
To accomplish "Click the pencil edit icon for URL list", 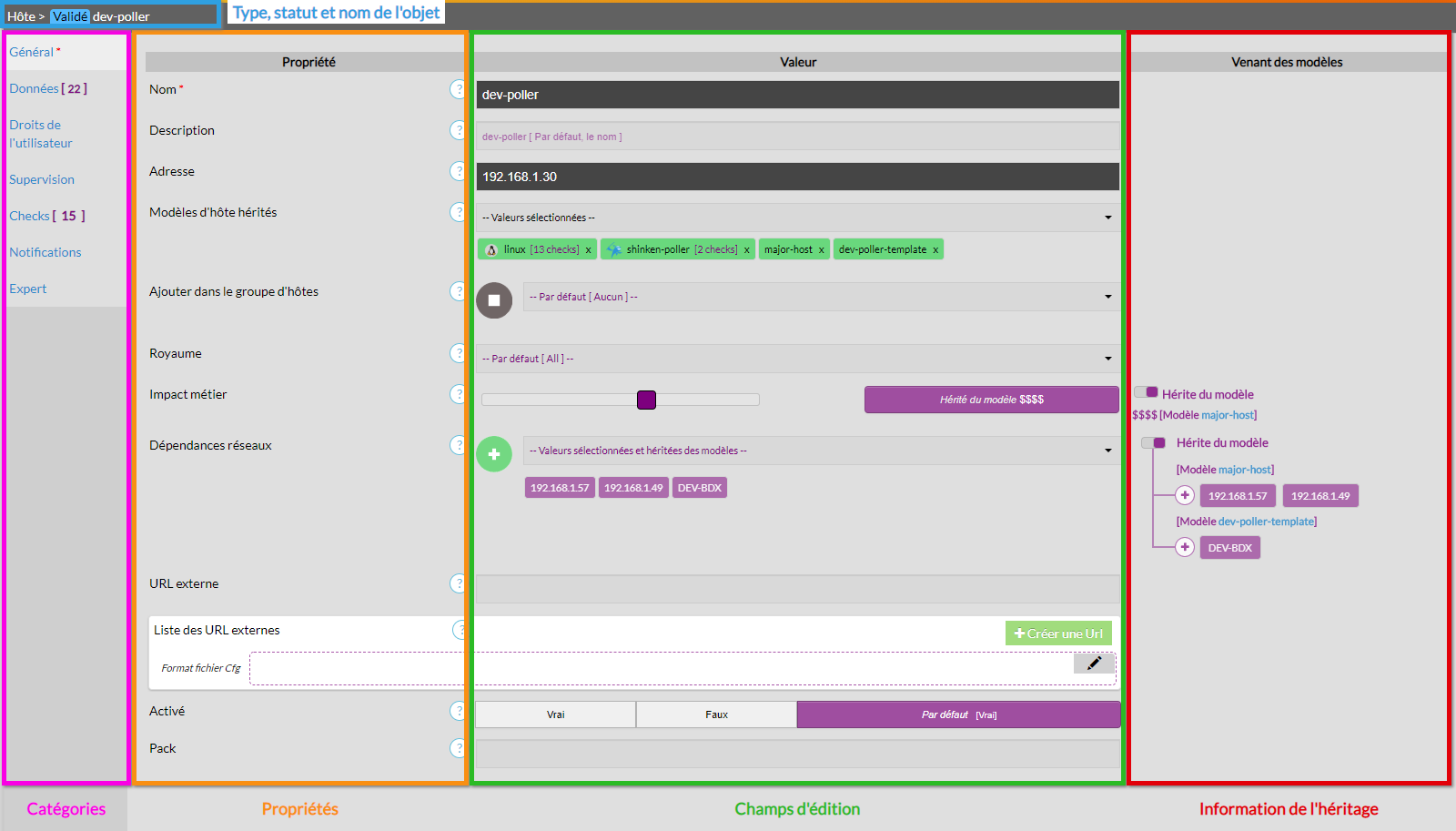I will (1094, 664).
